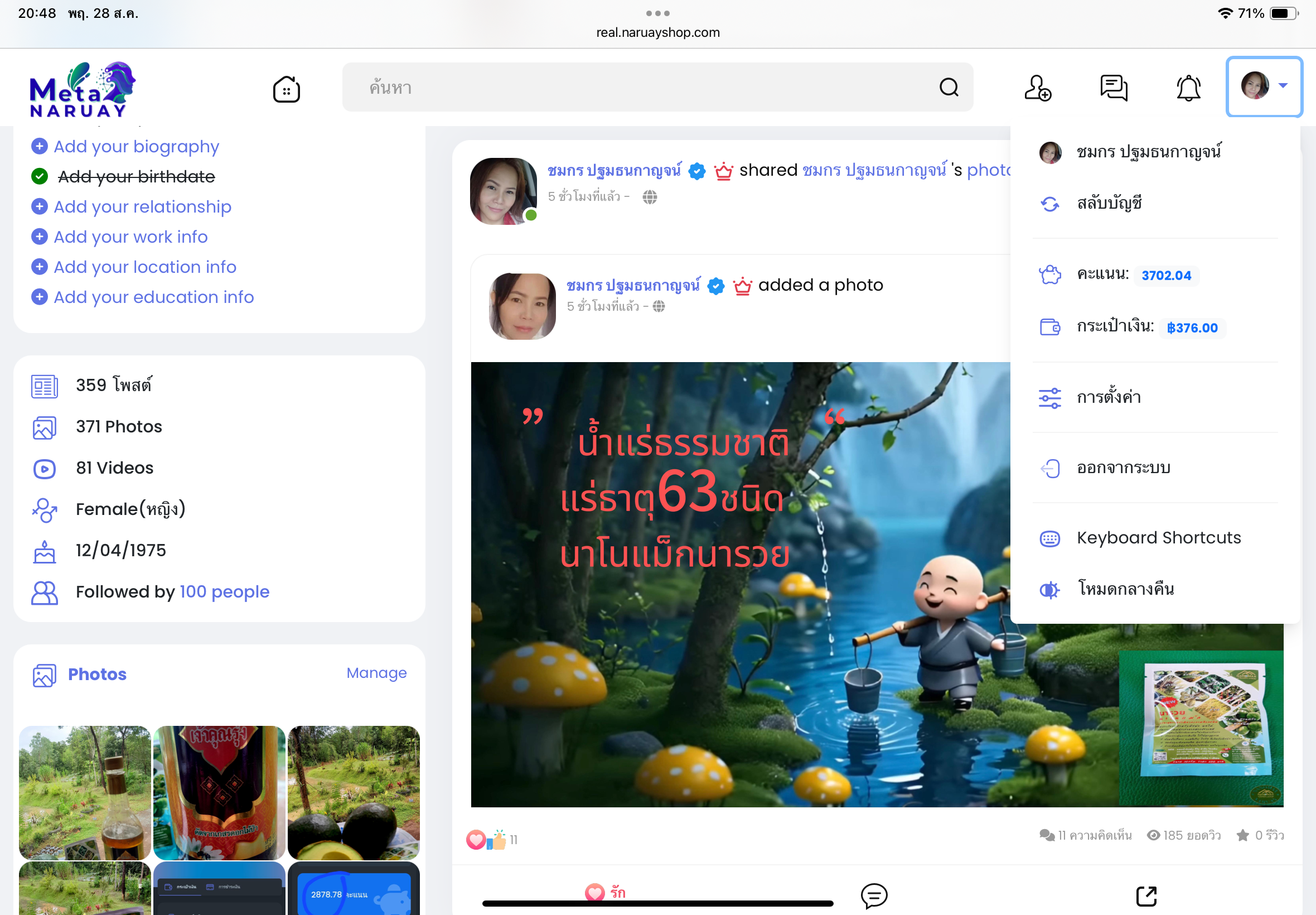
Task: Click the Female(หญิง) gender row
Action: [x=130, y=509]
